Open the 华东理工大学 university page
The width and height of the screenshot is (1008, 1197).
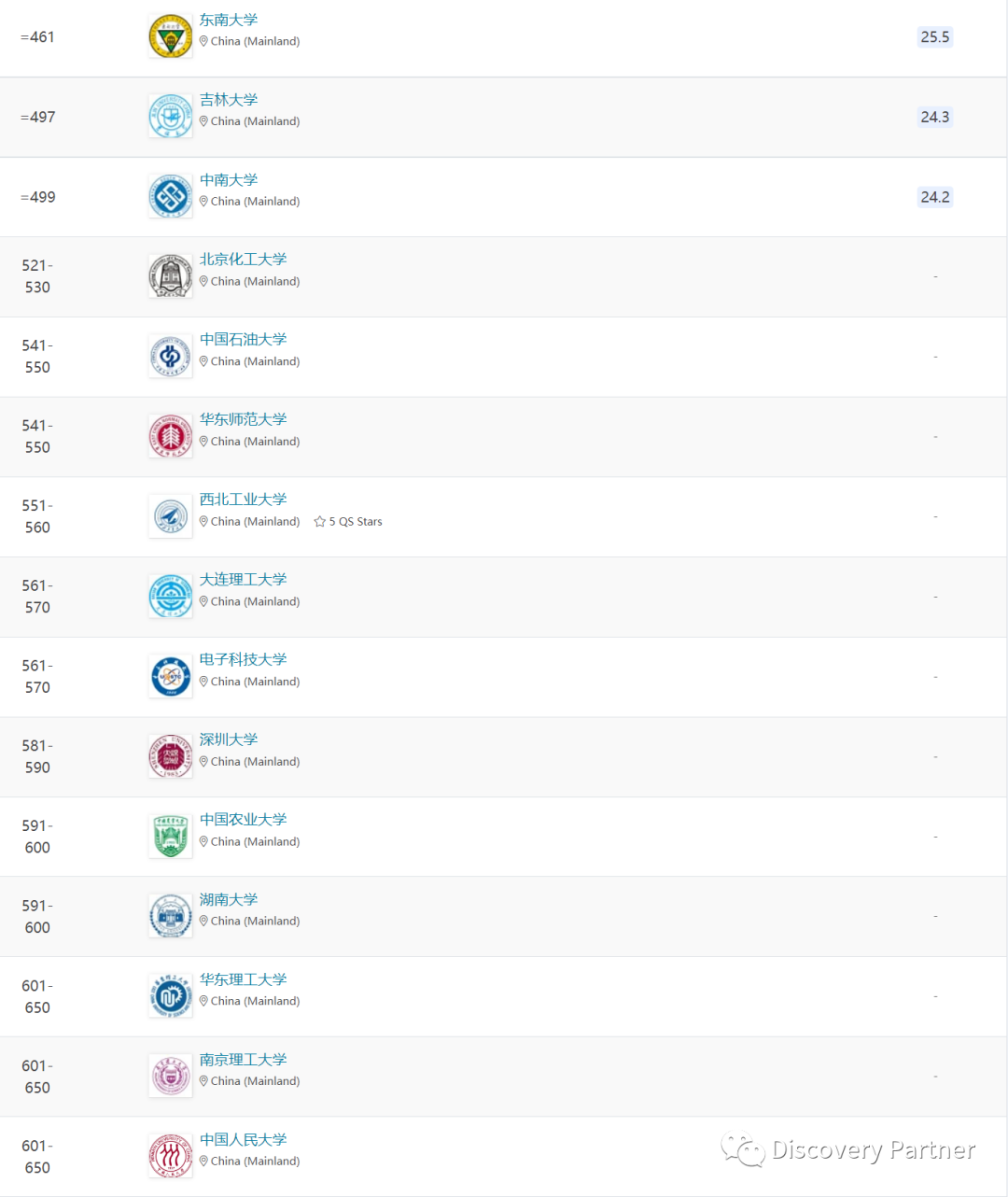point(244,979)
